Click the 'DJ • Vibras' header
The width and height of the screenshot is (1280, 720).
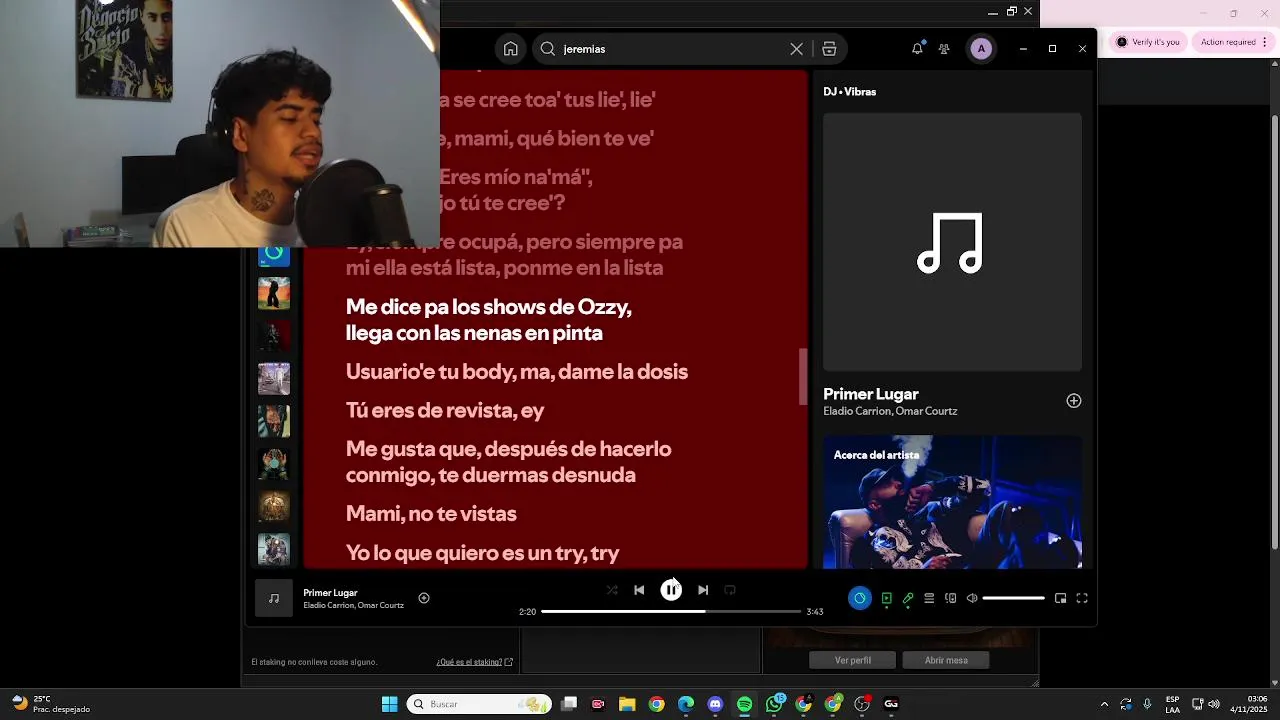850,92
